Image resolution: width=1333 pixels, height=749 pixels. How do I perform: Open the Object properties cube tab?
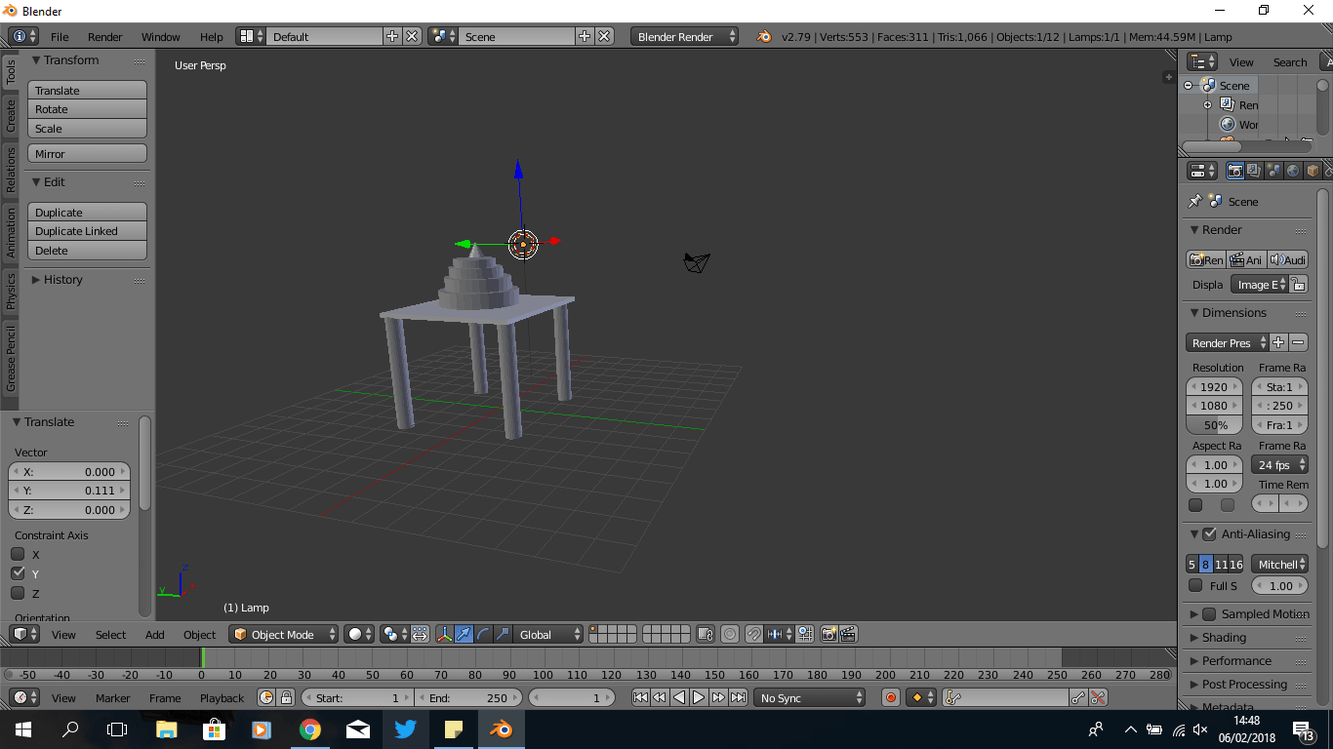click(1310, 169)
